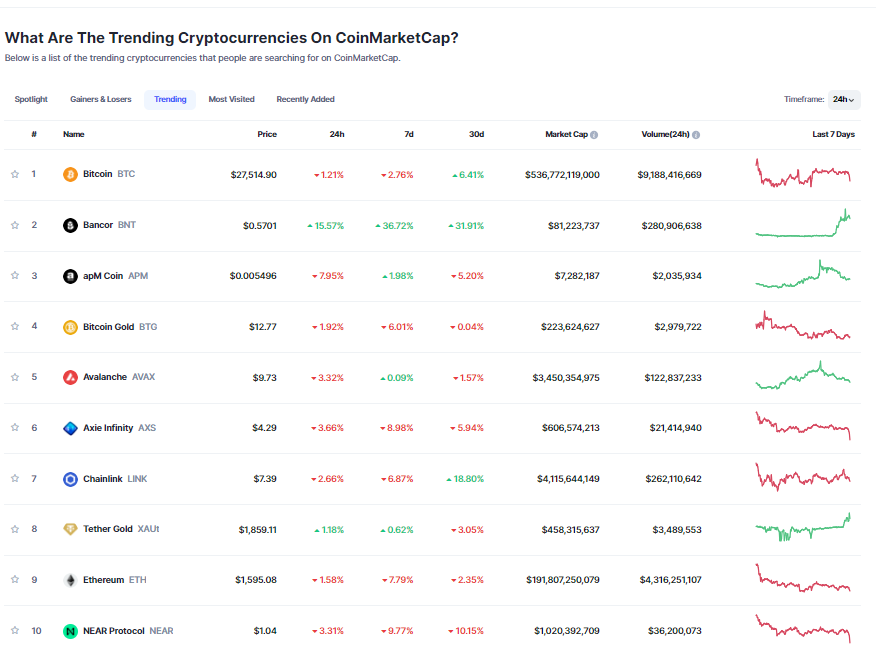This screenshot has width=876, height=655.
Task: Toggle watchlist star for apM Coin
Action: click(x=15, y=276)
